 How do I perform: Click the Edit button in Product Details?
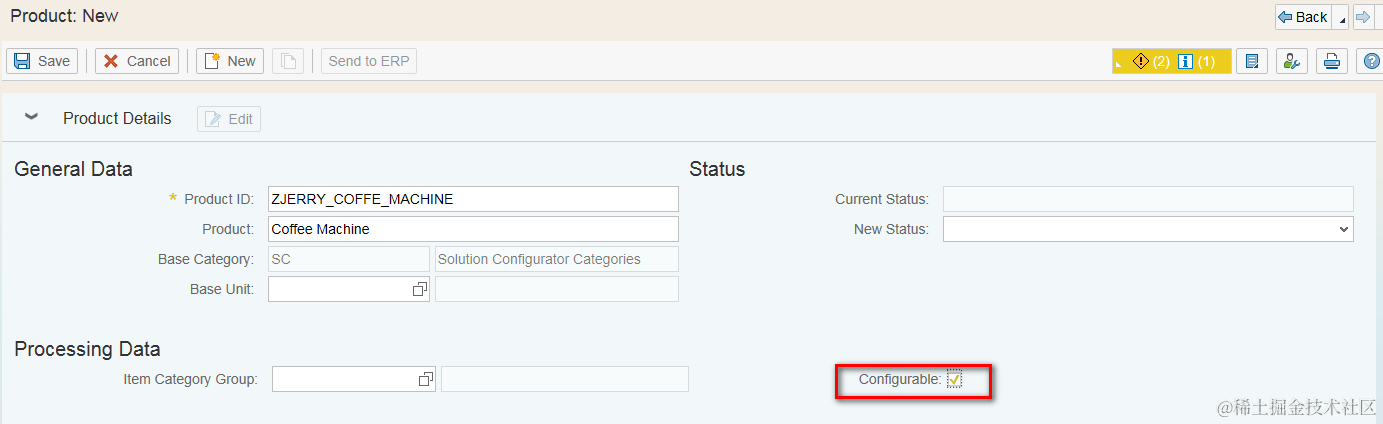pos(229,119)
